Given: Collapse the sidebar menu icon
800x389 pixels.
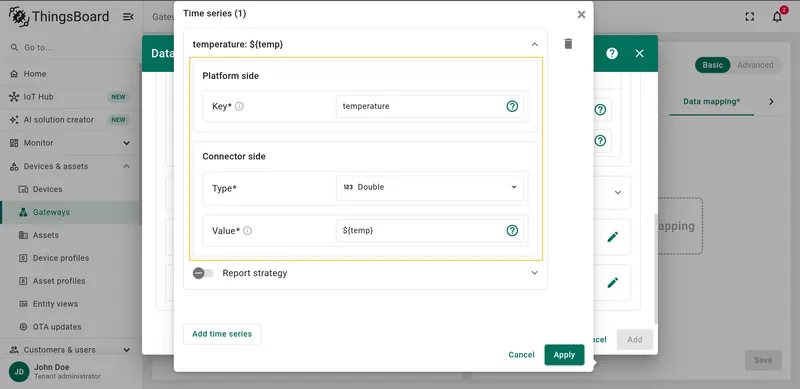Looking at the screenshot, I should point(128,17).
